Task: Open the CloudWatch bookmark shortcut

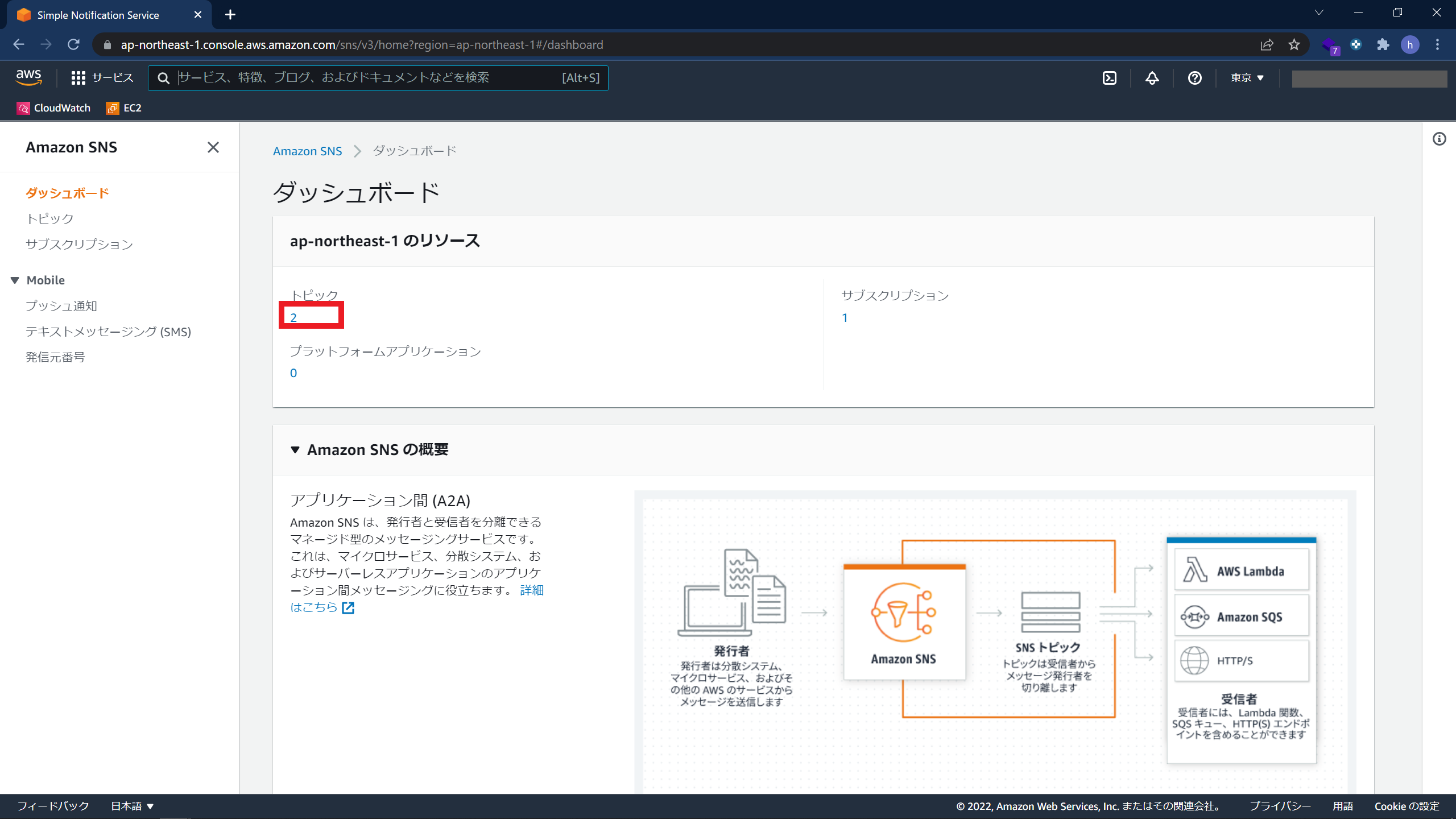Action: 54,108
